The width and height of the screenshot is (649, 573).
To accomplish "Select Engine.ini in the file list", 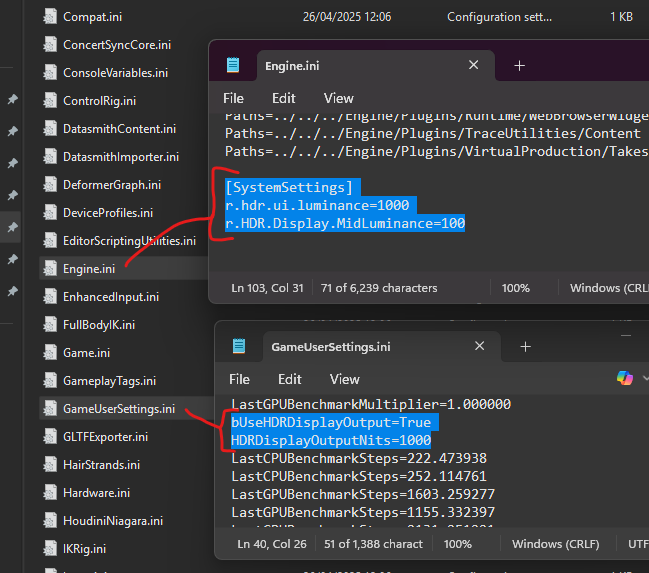I will click(x=89, y=269).
